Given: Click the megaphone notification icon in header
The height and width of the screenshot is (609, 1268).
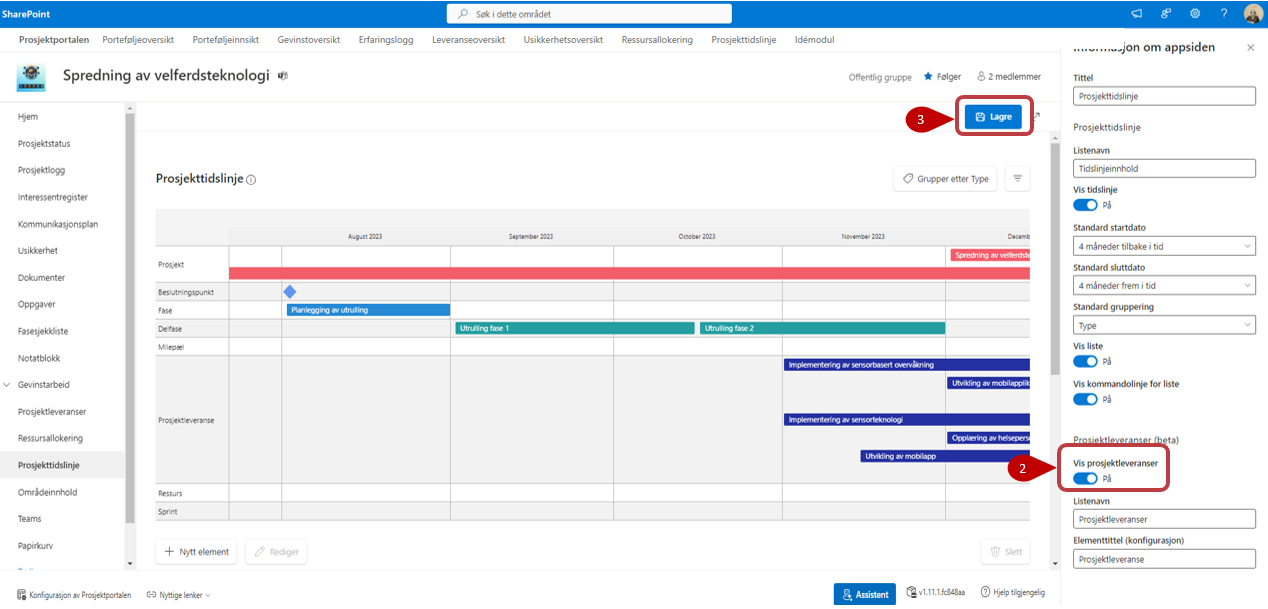Looking at the screenshot, I should 1137,13.
